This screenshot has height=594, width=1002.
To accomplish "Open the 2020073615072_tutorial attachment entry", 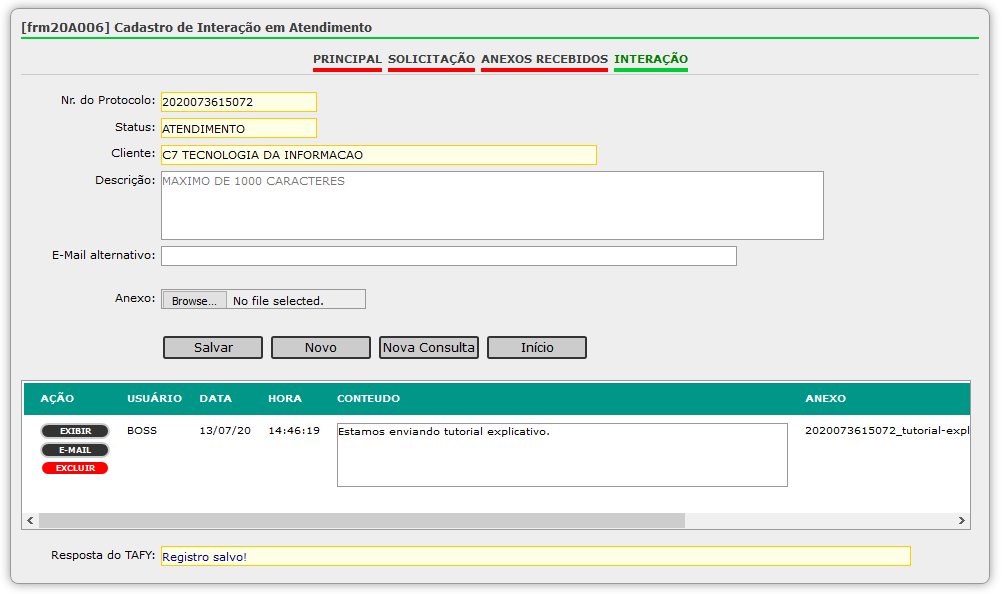I will coord(887,430).
